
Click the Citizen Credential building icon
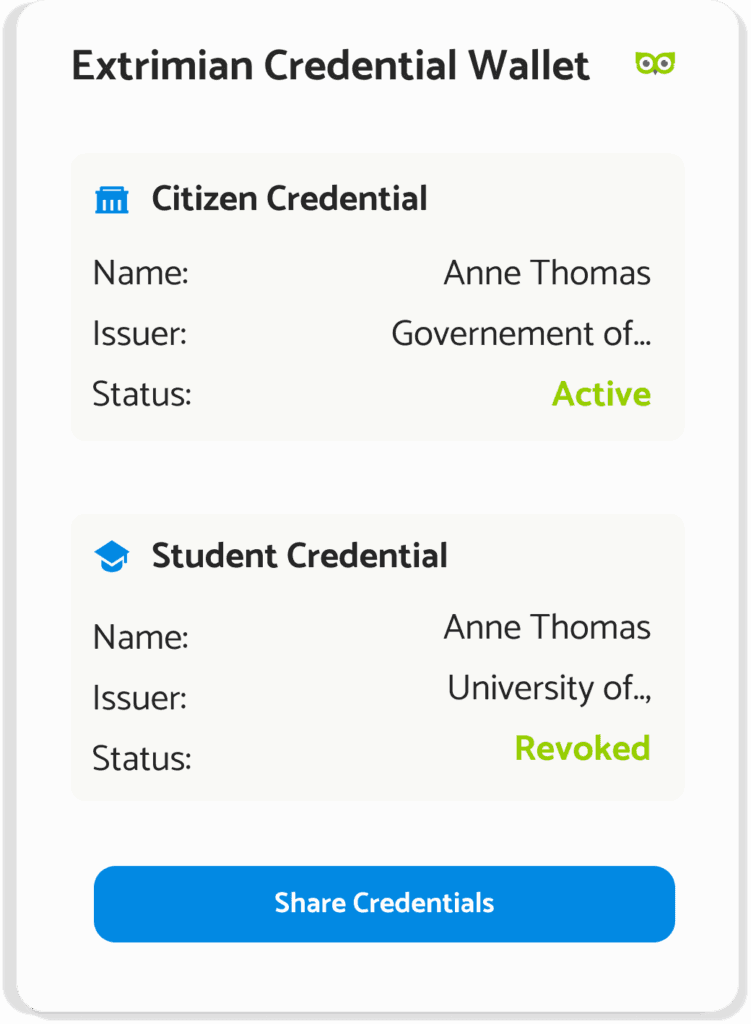click(112, 200)
